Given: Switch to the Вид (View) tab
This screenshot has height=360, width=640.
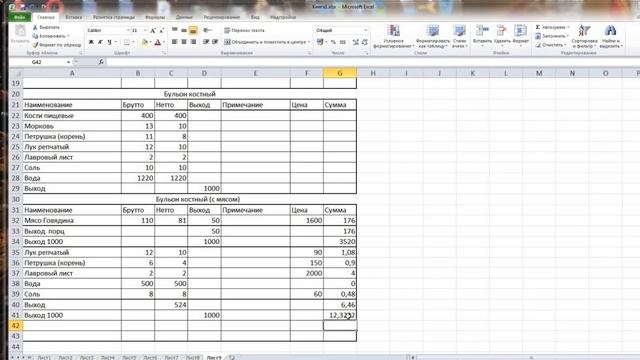Looking at the screenshot, I should (x=255, y=17).
